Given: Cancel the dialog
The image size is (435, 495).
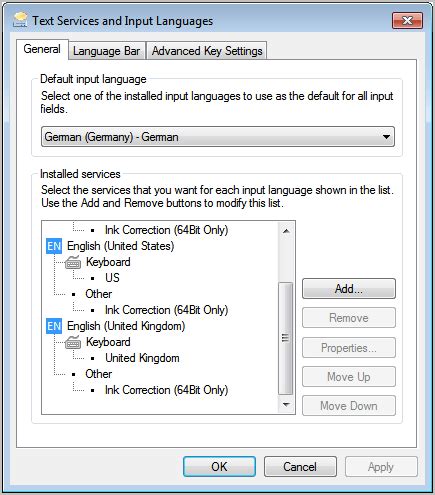Looking at the screenshot, I should pos(300,467).
